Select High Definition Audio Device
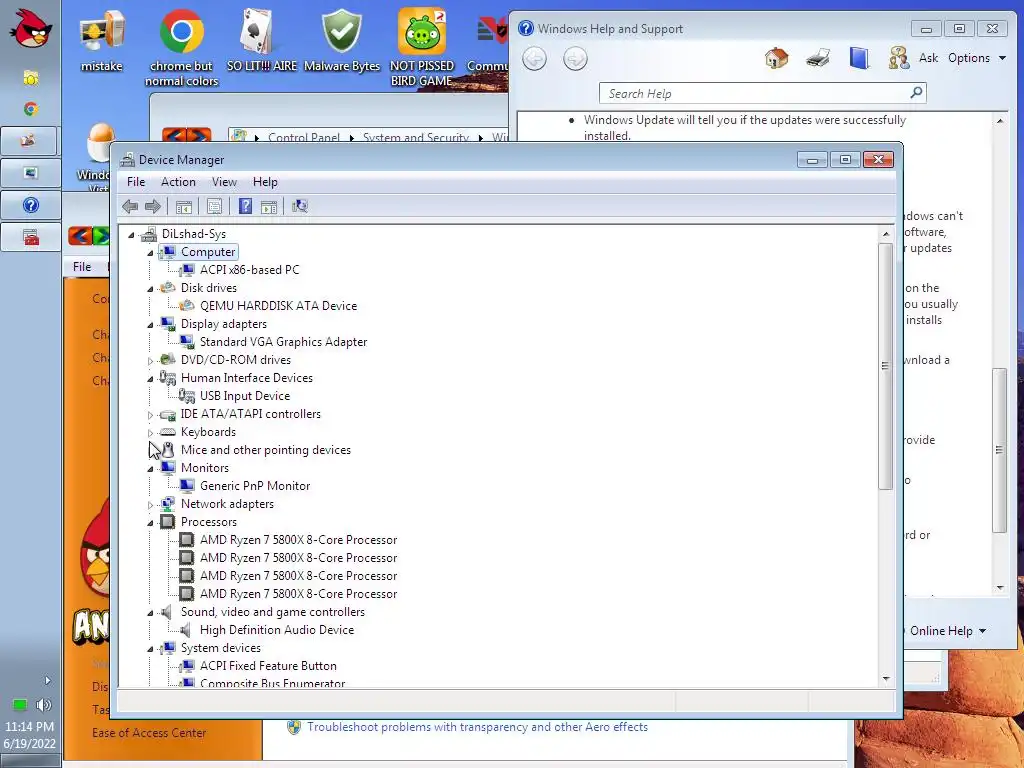This screenshot has height=768, width=1024. point(277,630)
